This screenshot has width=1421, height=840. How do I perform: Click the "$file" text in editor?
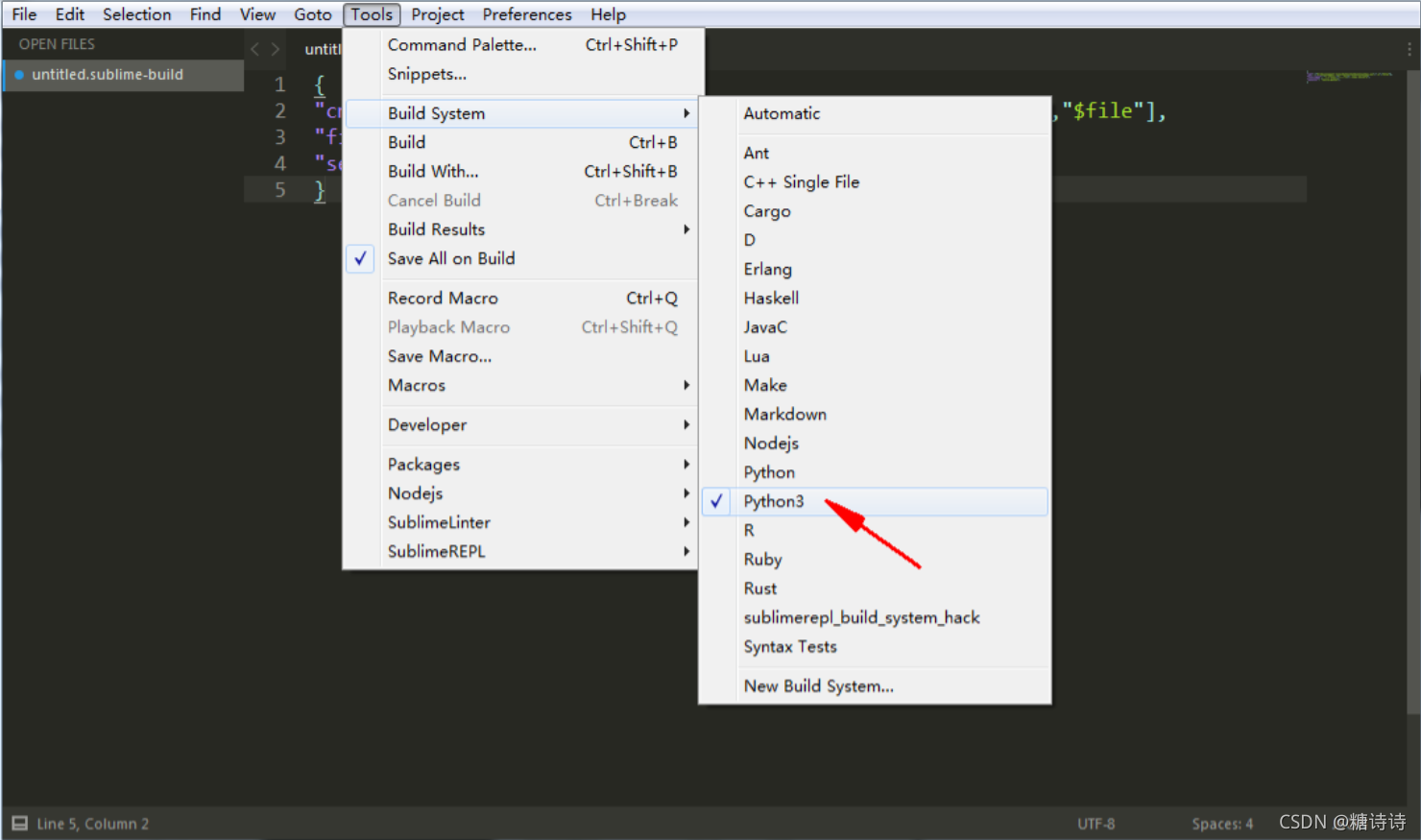point(1109,111)
